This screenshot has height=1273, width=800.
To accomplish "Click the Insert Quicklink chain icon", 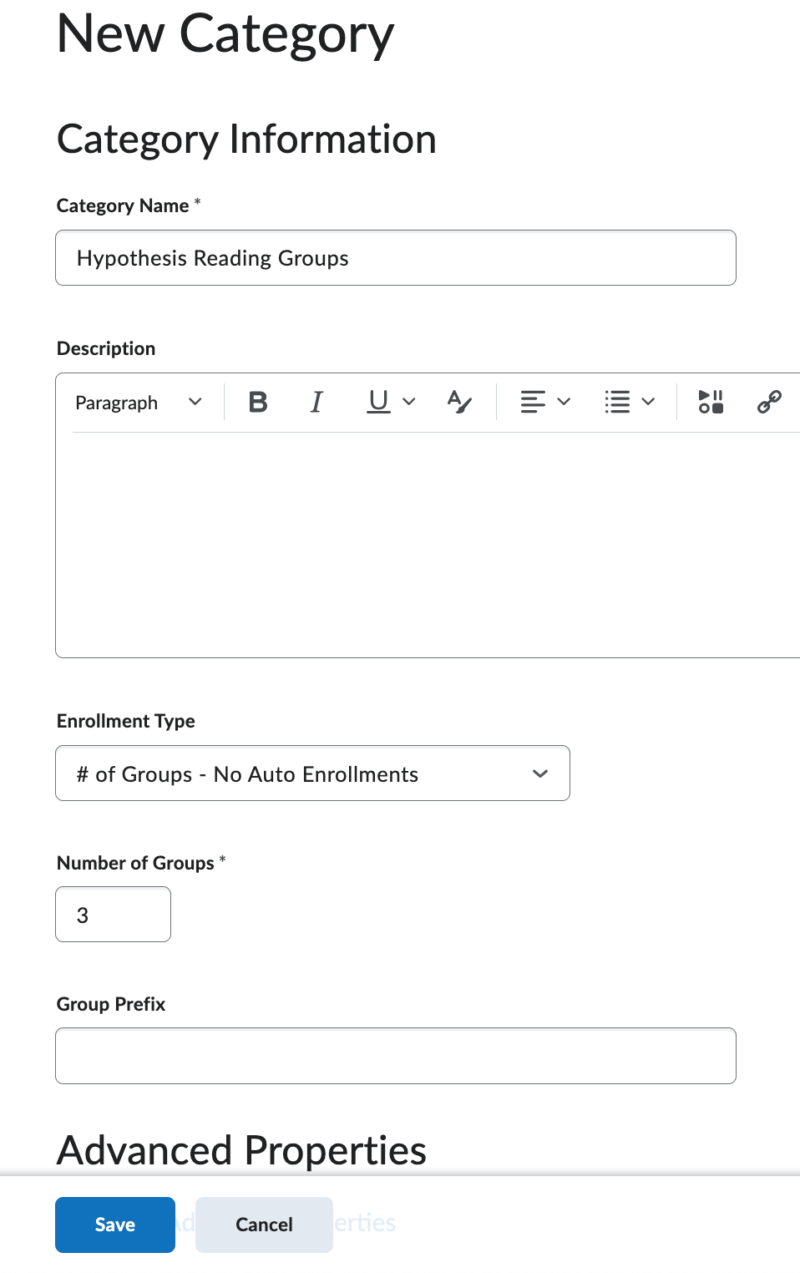I will pyautogui.click(x=769, y=401).
